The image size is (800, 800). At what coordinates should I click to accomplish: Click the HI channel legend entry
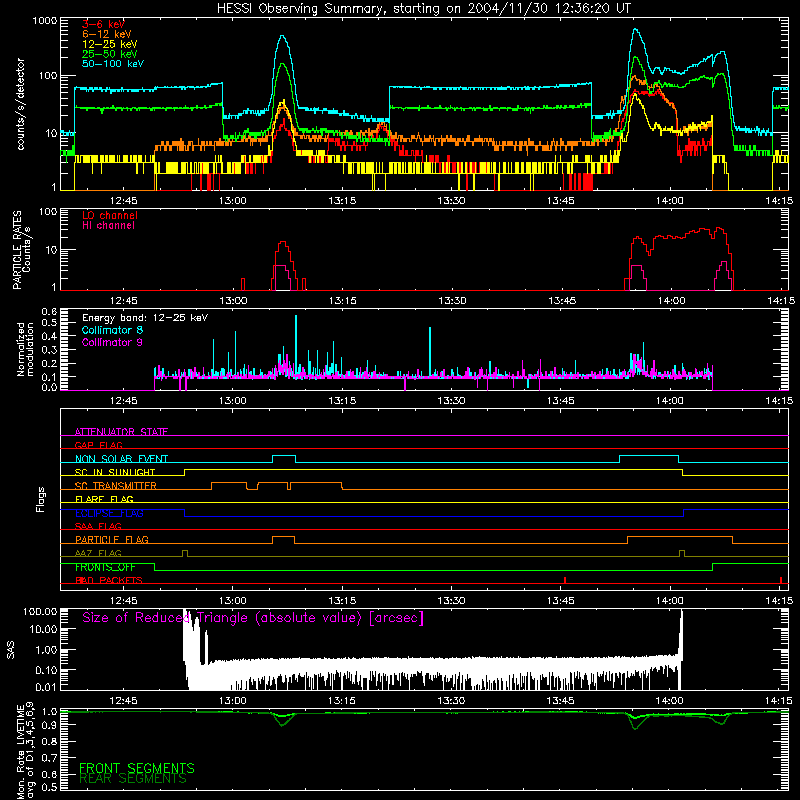point(108,226)
